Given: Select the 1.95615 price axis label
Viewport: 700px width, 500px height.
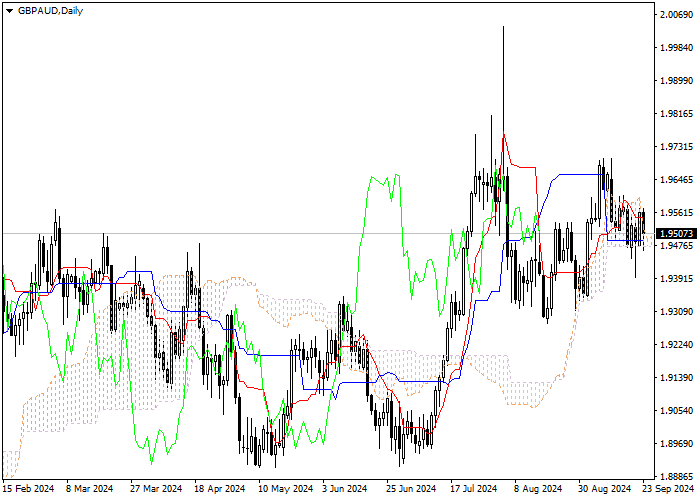Looking at the screenshot, I should click(x=676, y=212).
